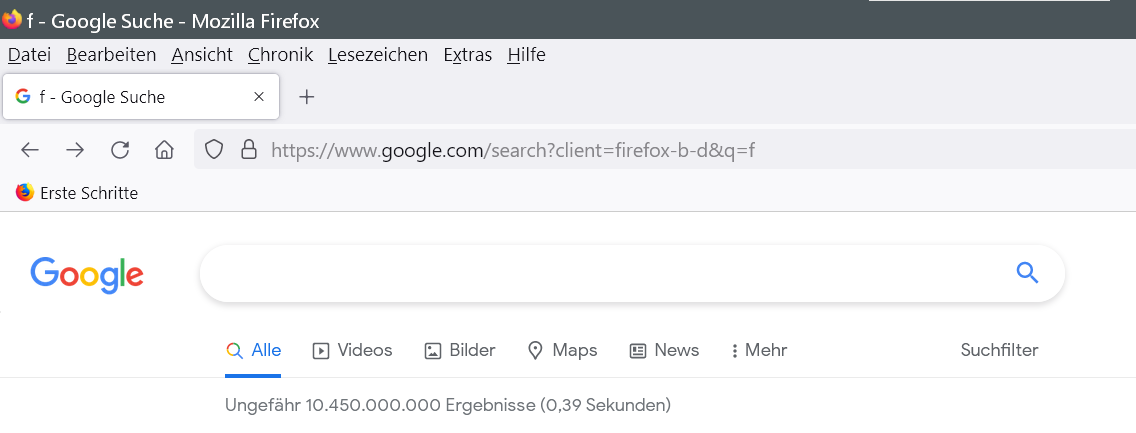Open the Suchfilter tools
This screenshot has height=433, width=1136.
pos(999,350)
